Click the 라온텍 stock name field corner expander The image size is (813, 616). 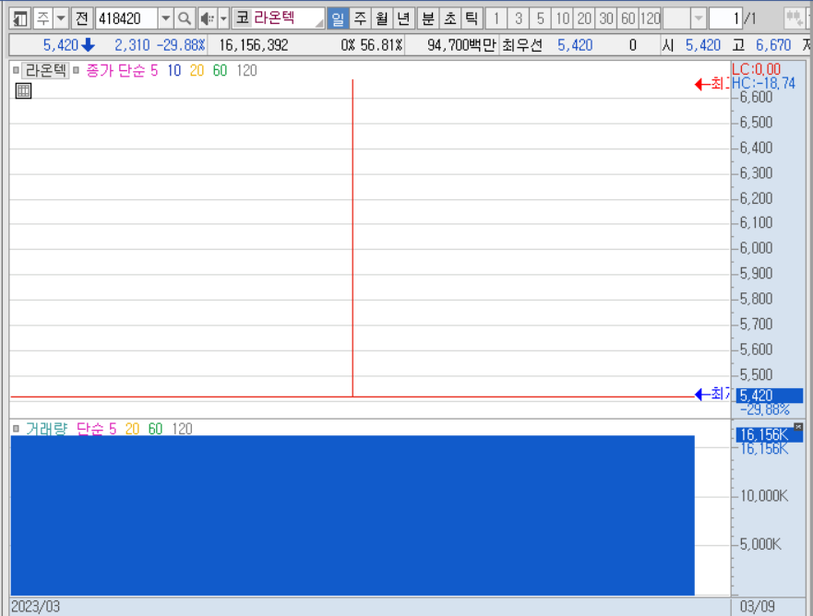click(319, 23)
